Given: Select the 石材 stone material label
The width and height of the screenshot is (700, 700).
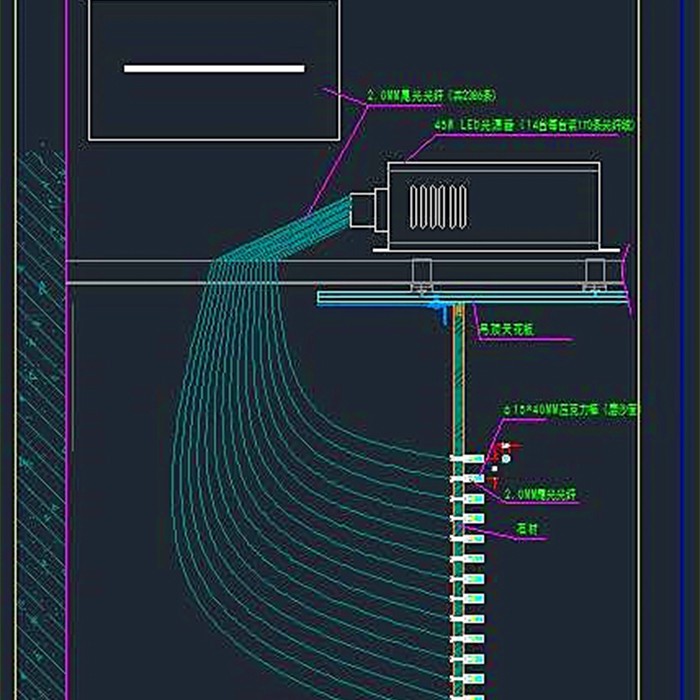Looking at the screenshot, I should coord(527,529).
